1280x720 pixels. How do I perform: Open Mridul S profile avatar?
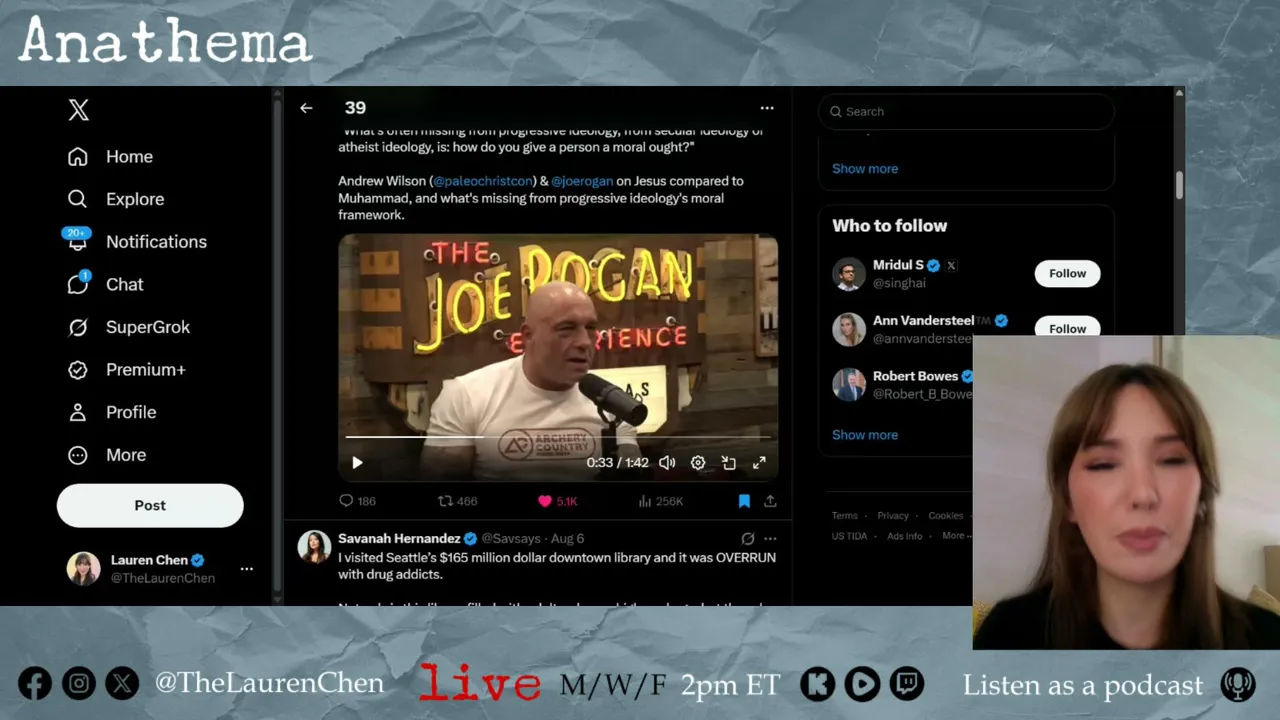849,274
